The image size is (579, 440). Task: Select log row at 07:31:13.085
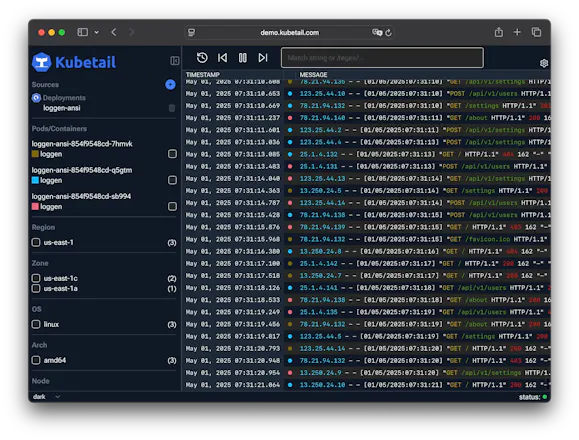[x=367, y=154]
